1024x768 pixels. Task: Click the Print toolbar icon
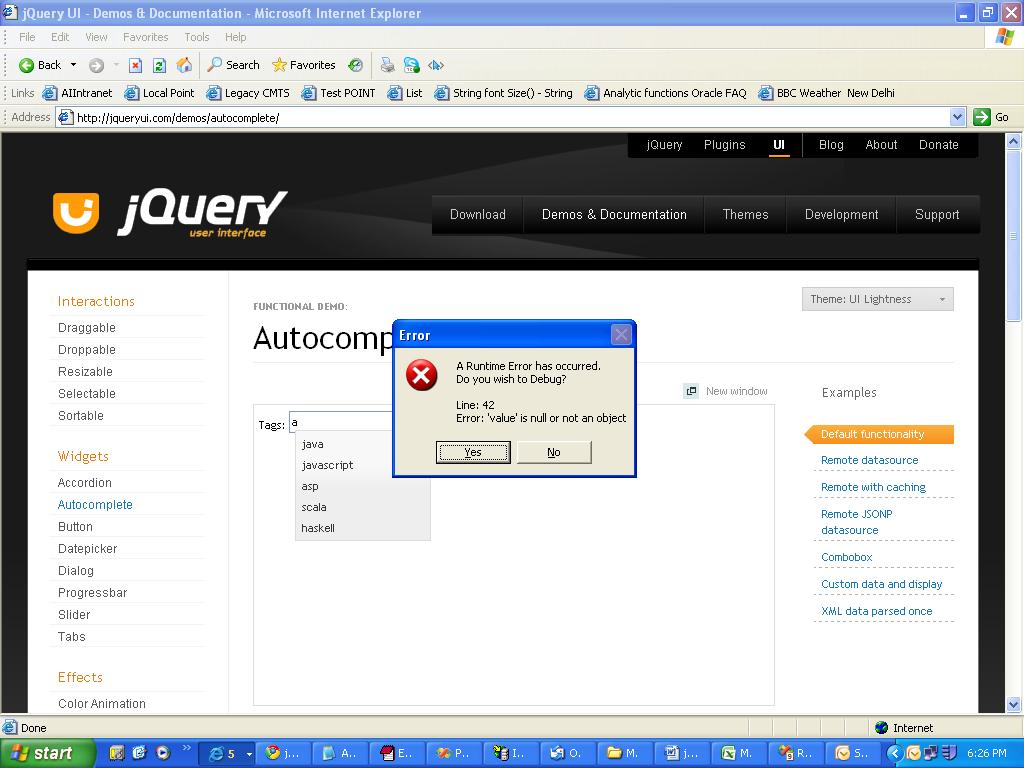pyautogui.click(x=387, y=65)
